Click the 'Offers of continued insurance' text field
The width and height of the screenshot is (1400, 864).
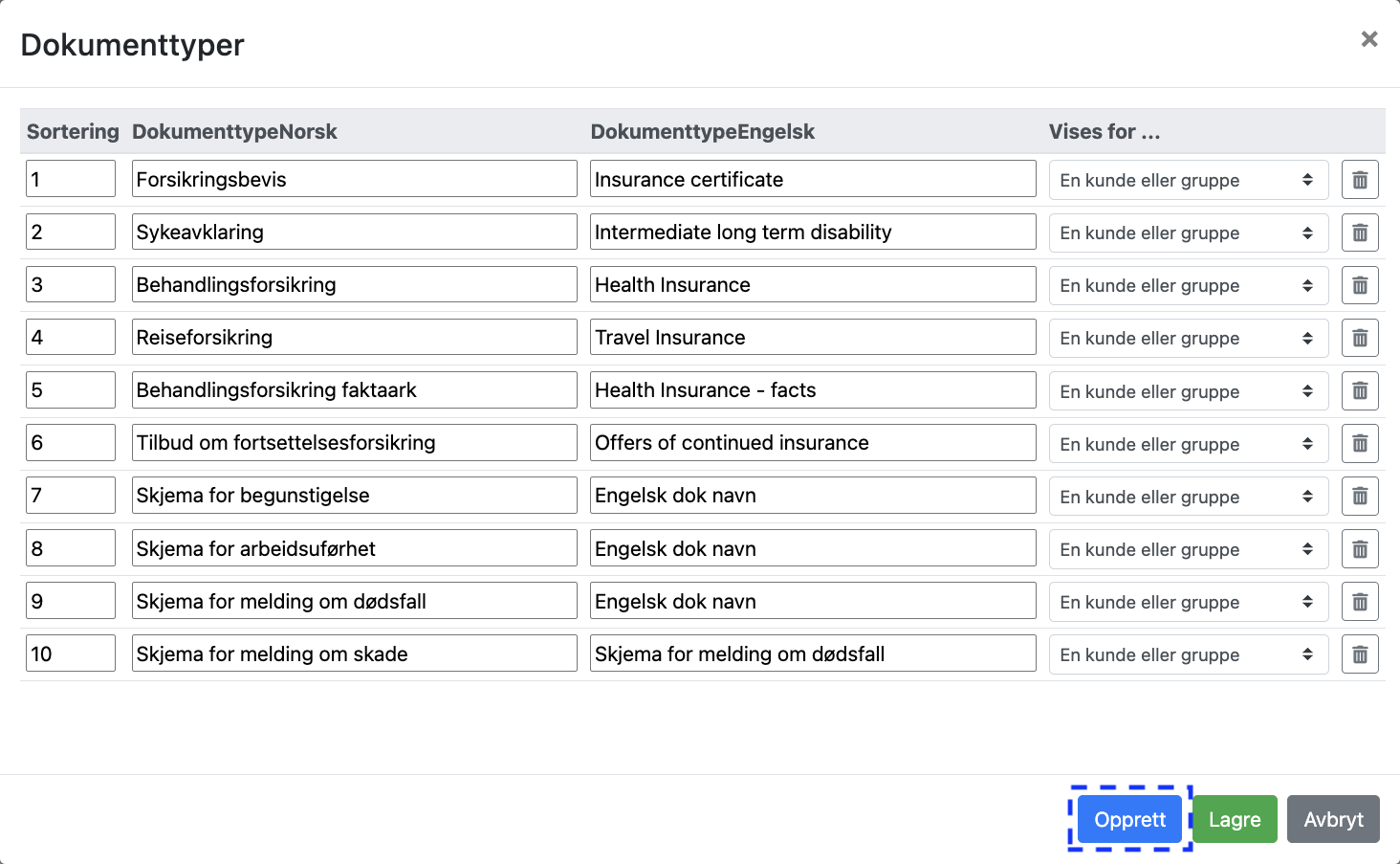[x=812, y=442]
